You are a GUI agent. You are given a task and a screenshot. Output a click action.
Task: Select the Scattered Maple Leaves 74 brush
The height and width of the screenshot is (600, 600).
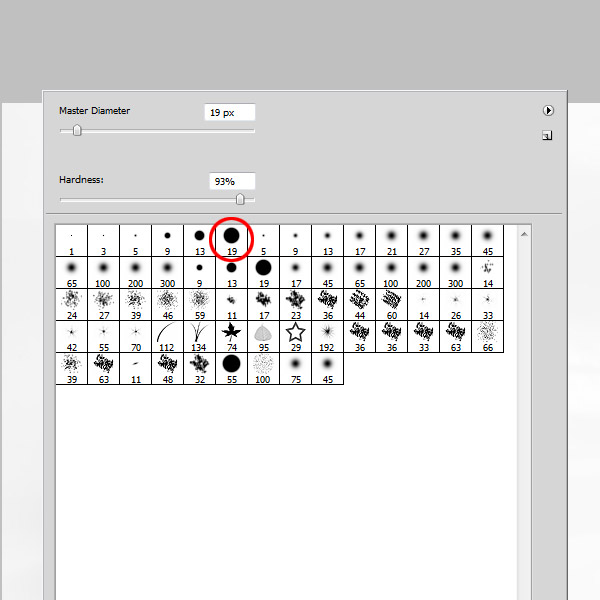click(x=232, y=337)
